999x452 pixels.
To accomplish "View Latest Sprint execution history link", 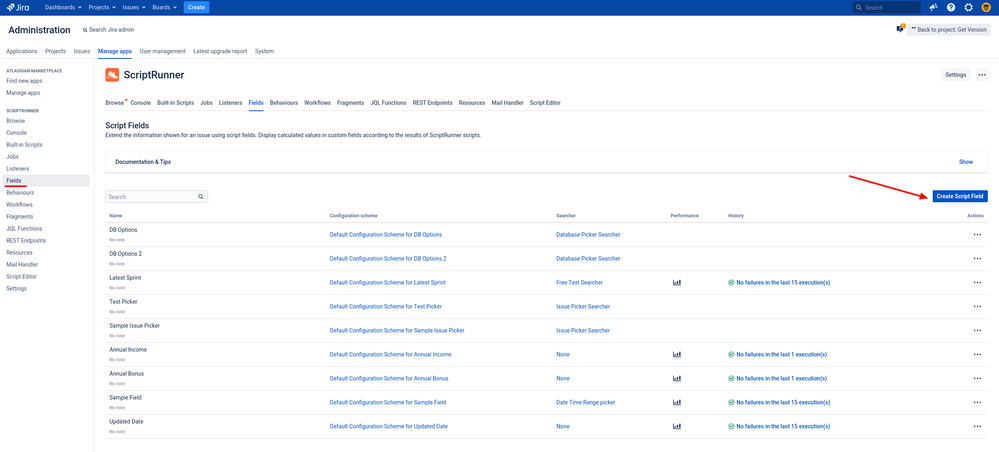I will (783, 282).
